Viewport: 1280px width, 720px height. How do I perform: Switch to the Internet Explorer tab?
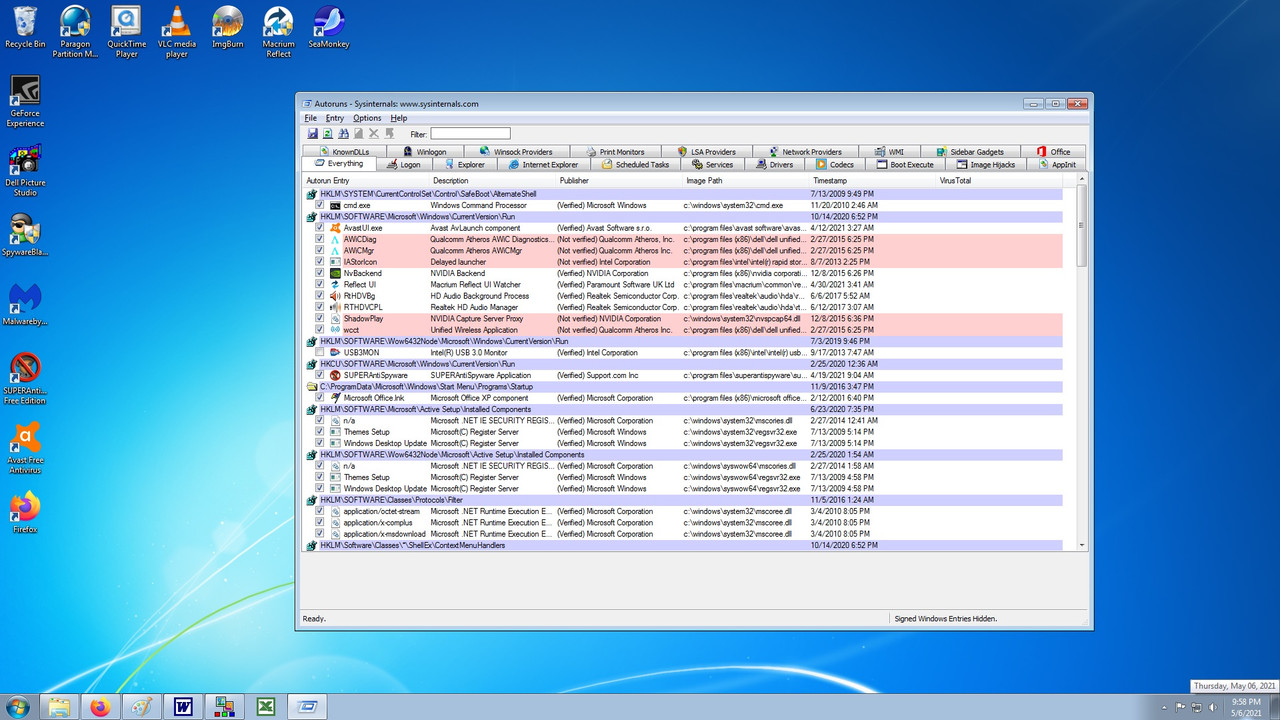[542, 164]
